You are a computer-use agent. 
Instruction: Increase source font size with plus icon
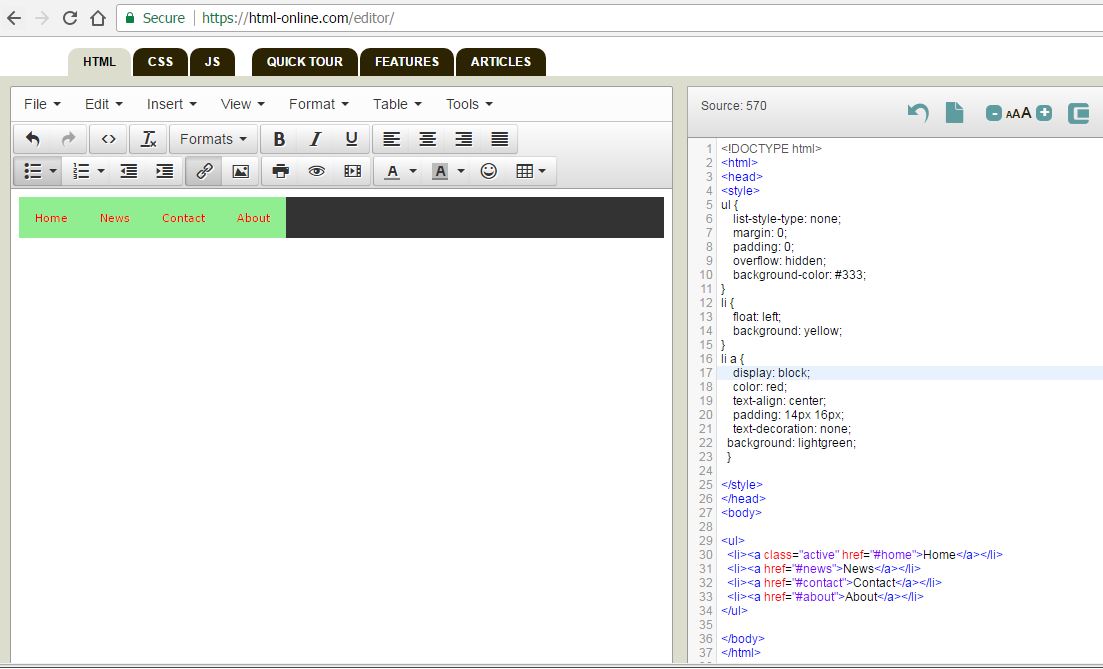1044,113
